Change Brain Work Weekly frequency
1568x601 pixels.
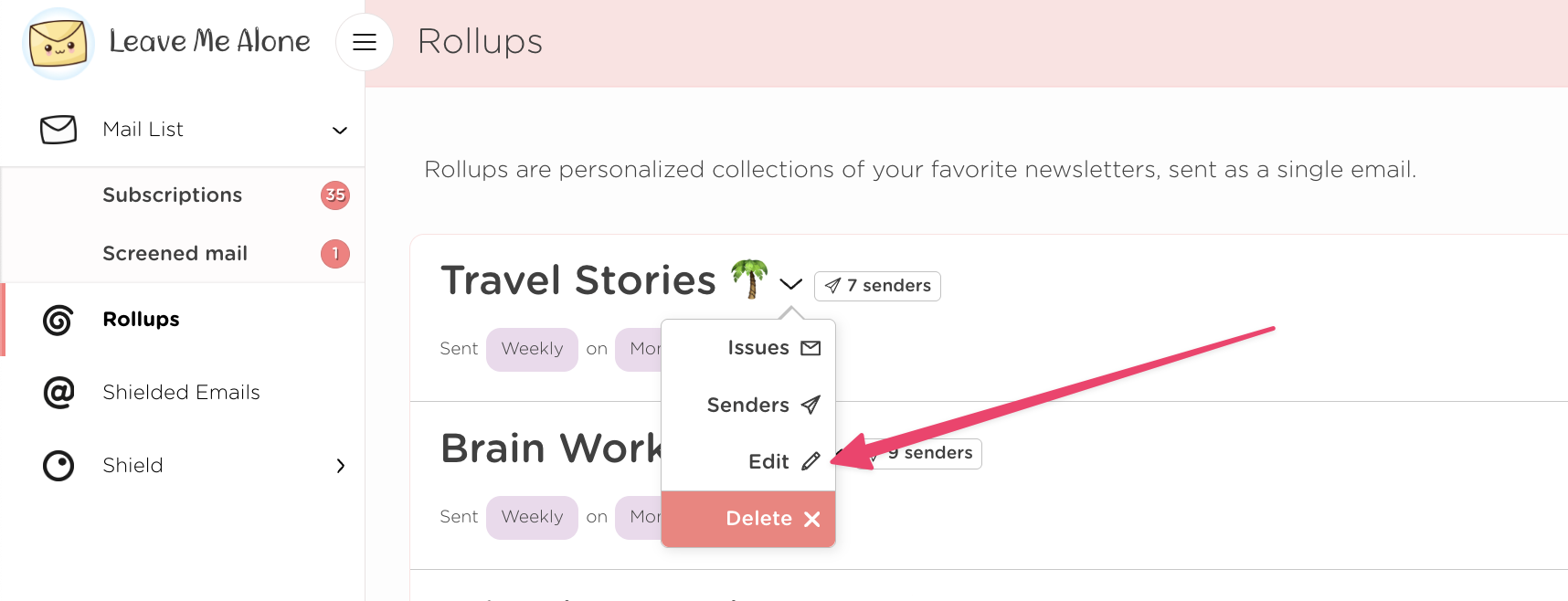tap(532, 517)
